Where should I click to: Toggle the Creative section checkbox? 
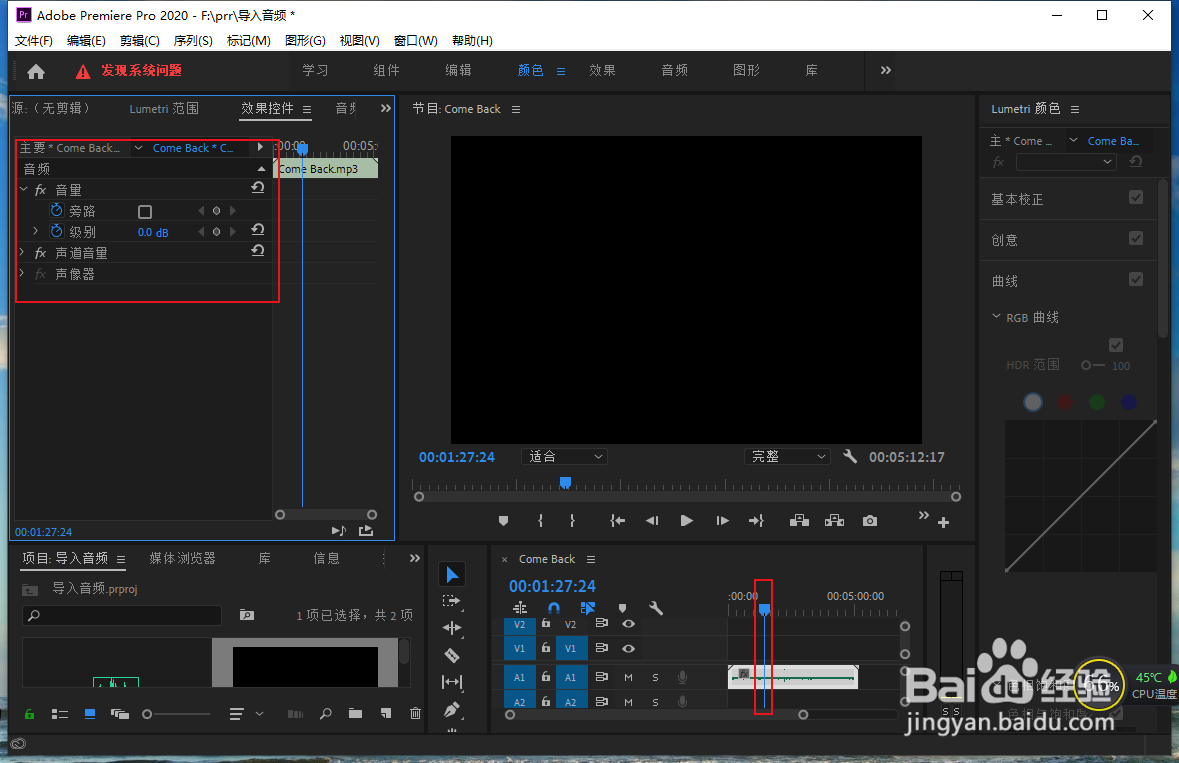click(1136, 238)
